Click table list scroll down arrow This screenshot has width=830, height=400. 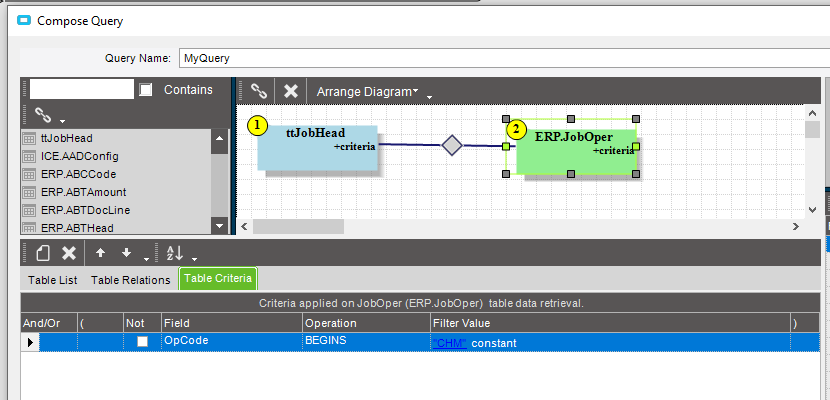[219, 226]
